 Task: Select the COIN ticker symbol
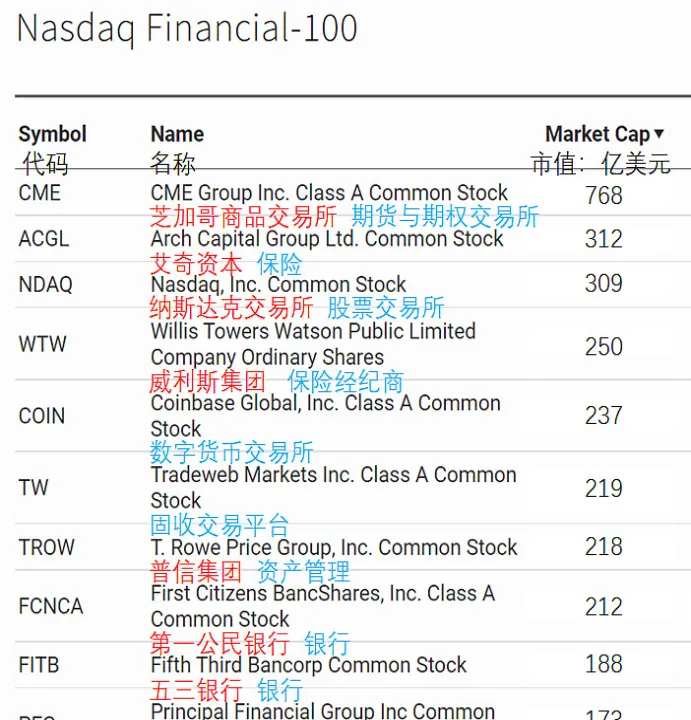click(41, 416)
